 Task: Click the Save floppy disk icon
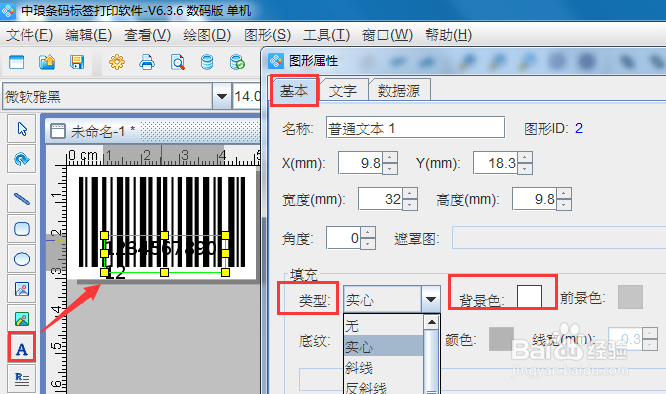click(77, 62)
